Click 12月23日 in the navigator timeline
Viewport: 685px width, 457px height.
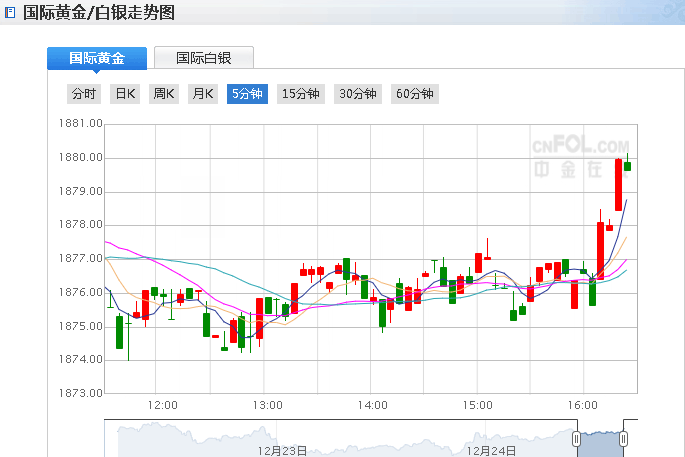(282, 450)
